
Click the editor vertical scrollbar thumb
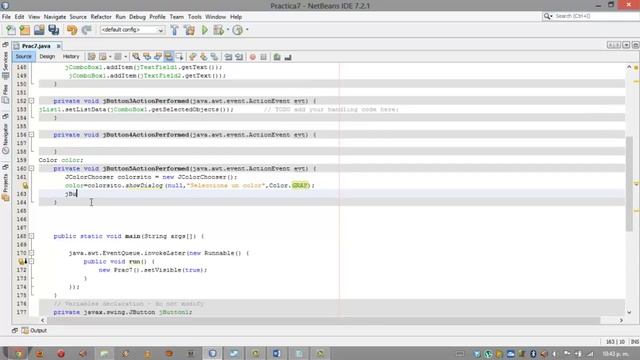pyautogui.click(x=629, y=184)
